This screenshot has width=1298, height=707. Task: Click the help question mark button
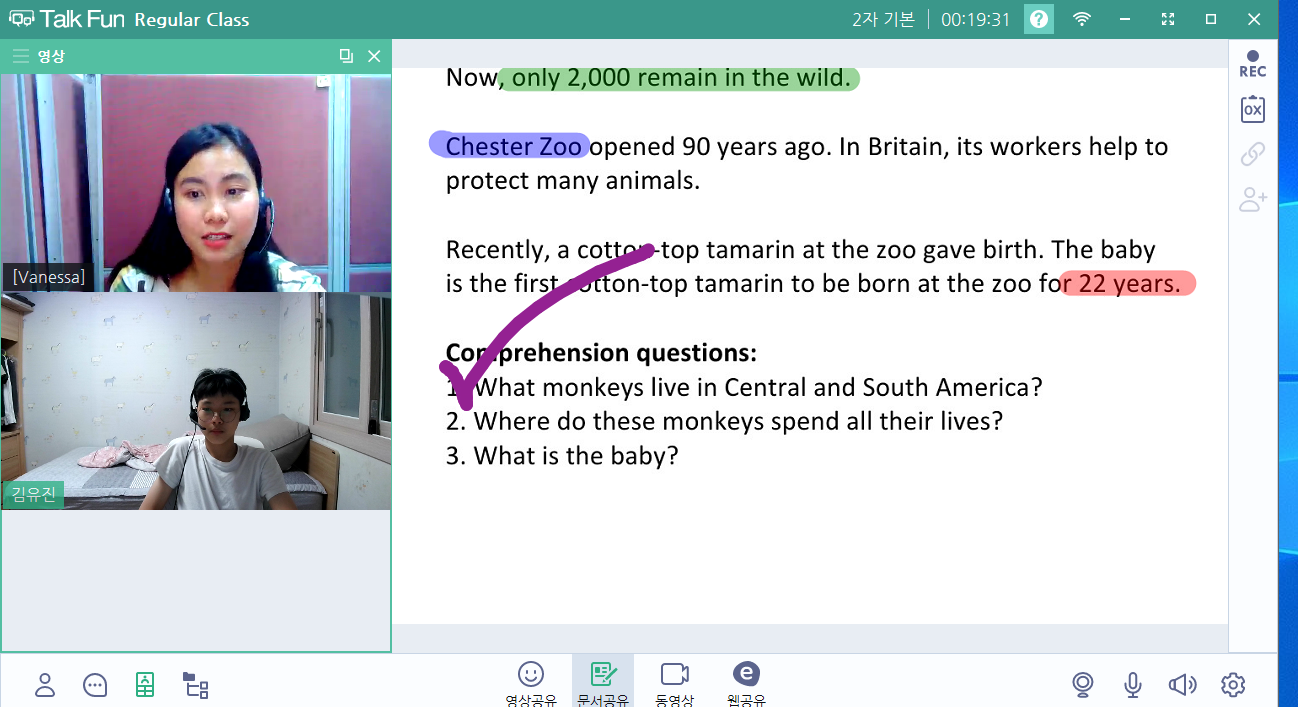[1040, 19]
